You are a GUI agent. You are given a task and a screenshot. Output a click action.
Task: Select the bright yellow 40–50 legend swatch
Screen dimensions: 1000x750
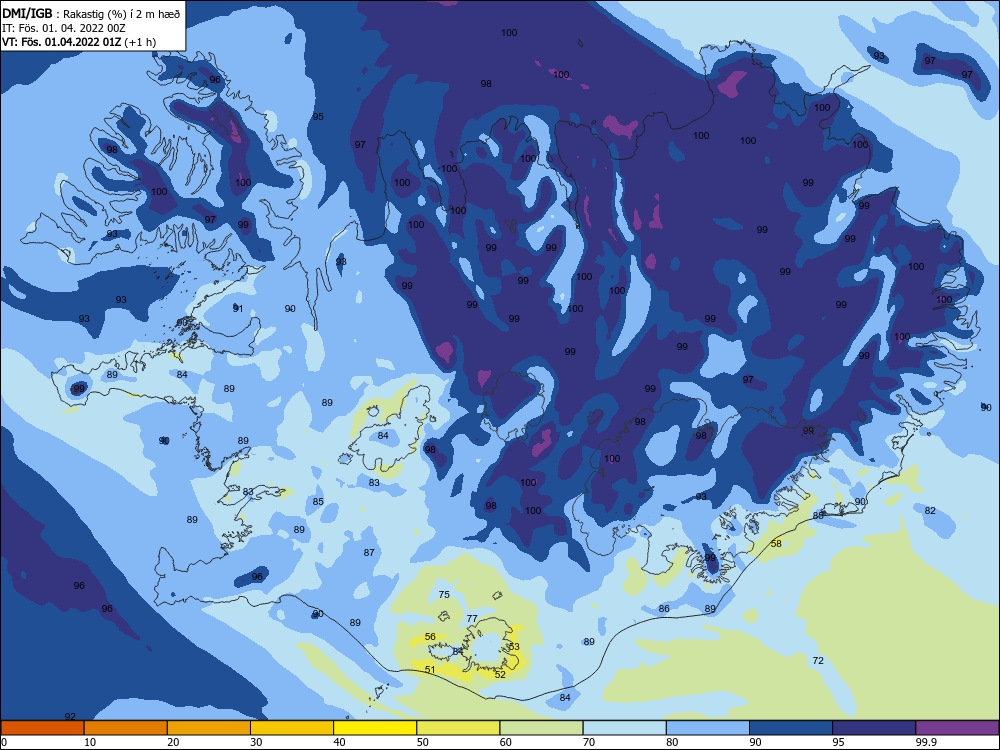(375, 728)
